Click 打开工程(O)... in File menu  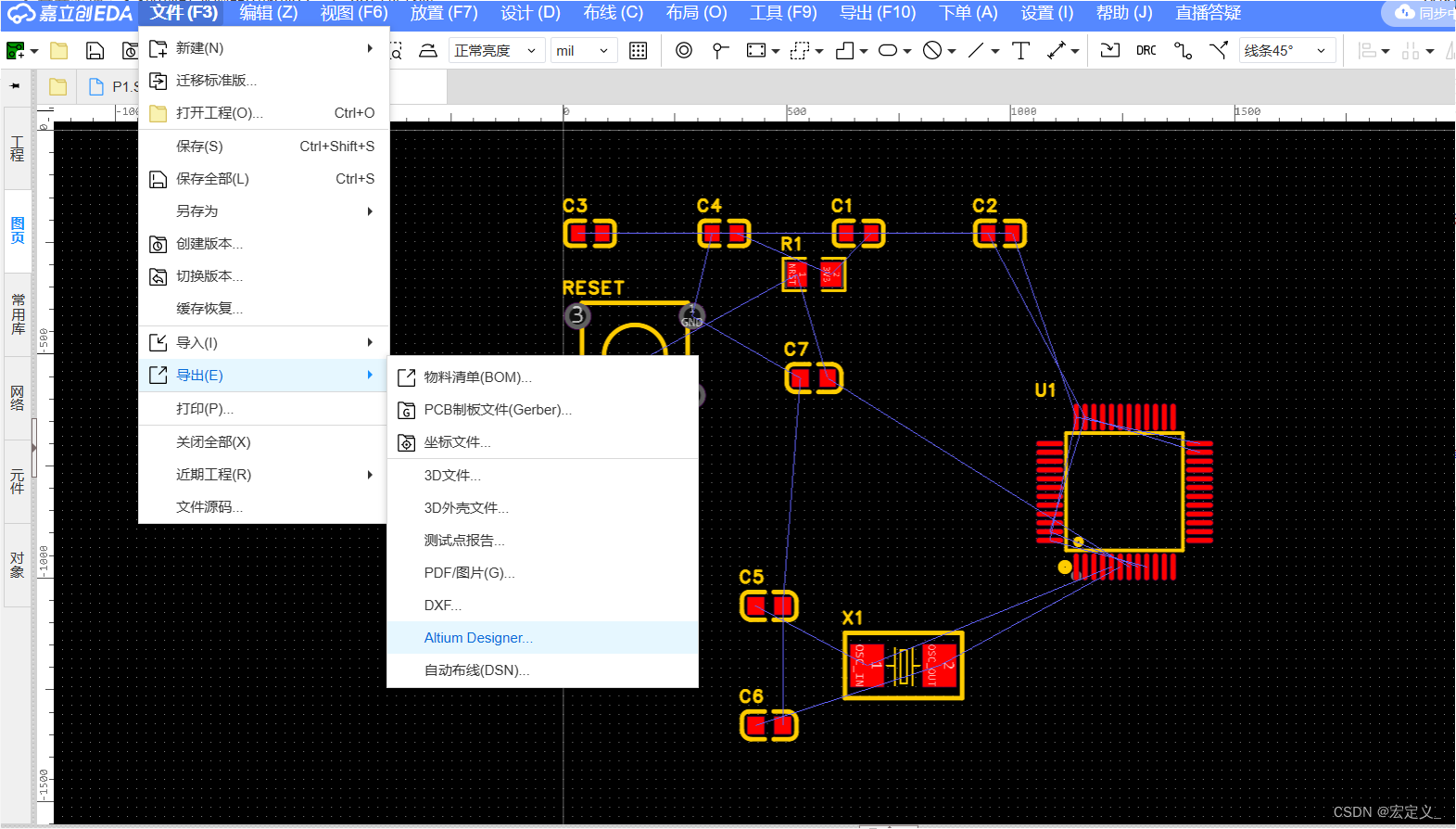click(x=263, y=113)
